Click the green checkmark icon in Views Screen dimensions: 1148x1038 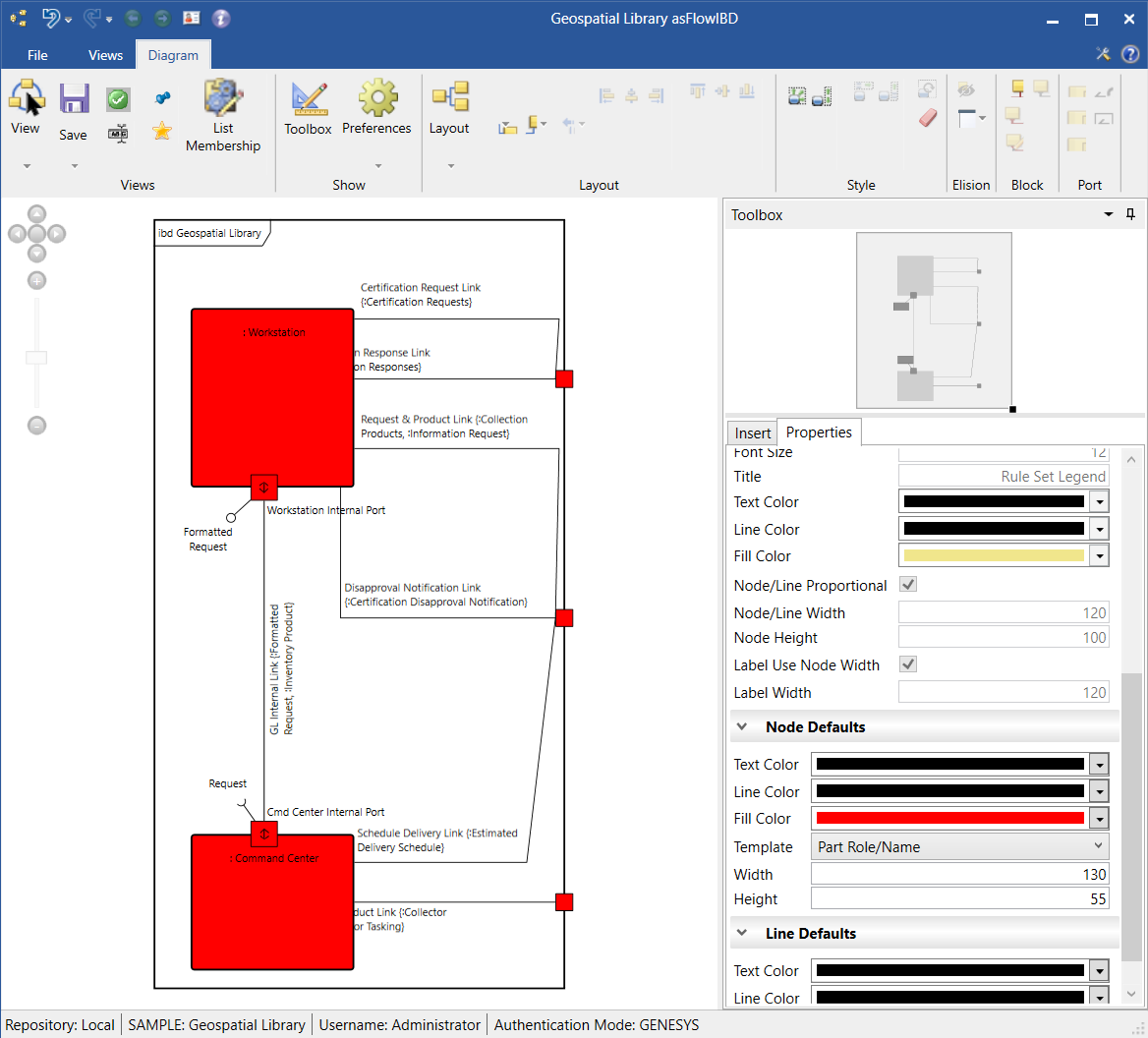pos(118,99)
